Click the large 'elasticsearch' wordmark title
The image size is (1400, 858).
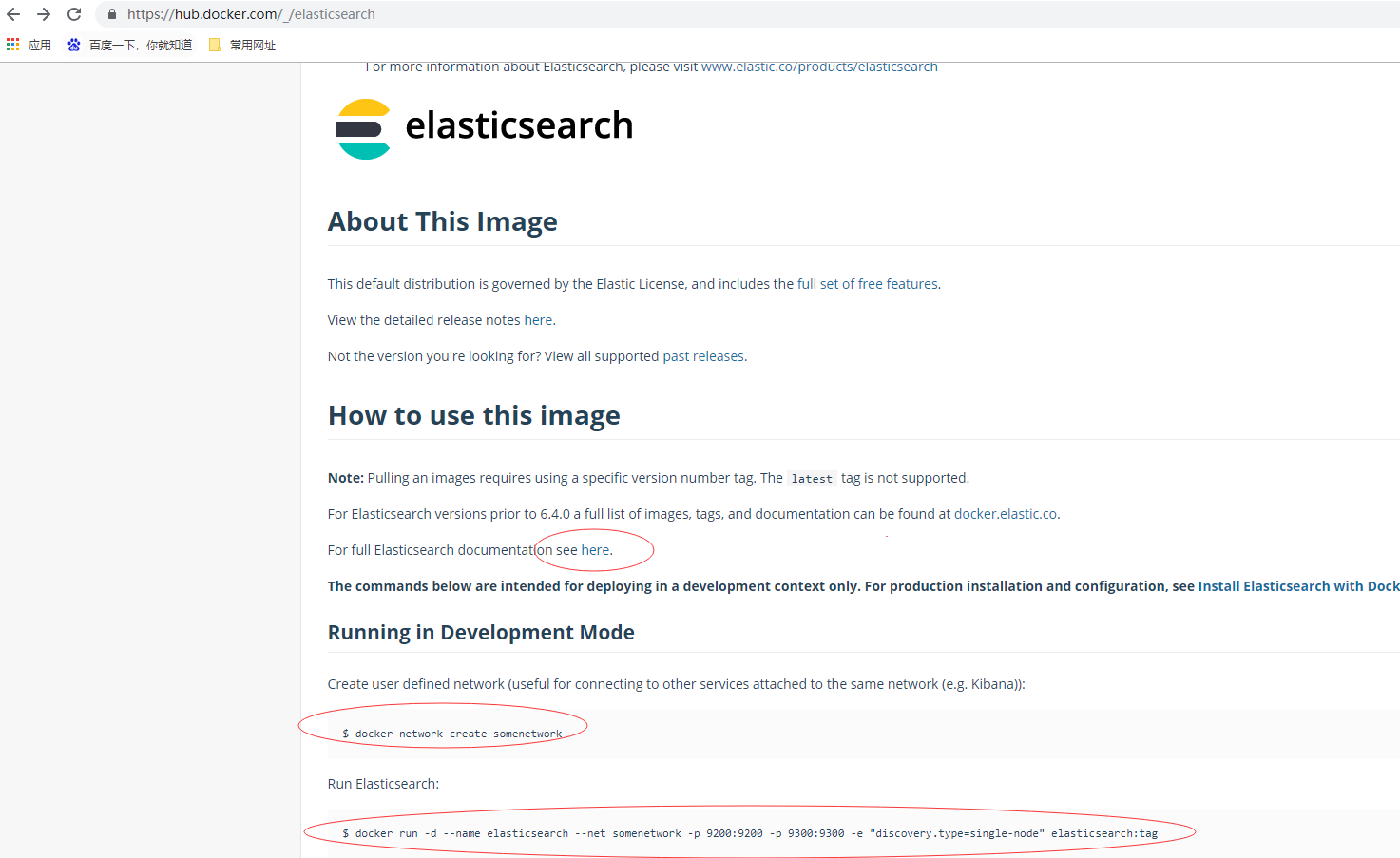coord(519,125)
